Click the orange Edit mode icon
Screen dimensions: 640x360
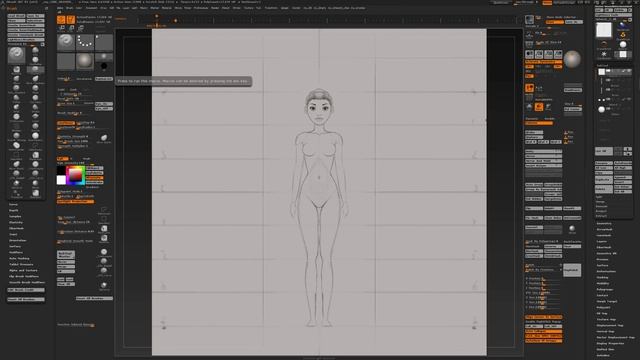pyautogui.click(x=61, y=19)
